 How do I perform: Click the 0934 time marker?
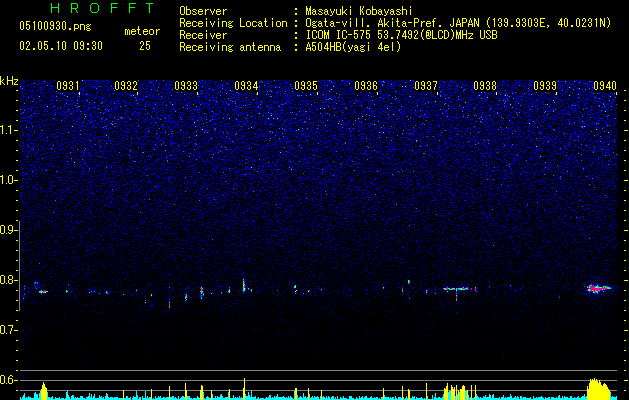click(246, 85)
